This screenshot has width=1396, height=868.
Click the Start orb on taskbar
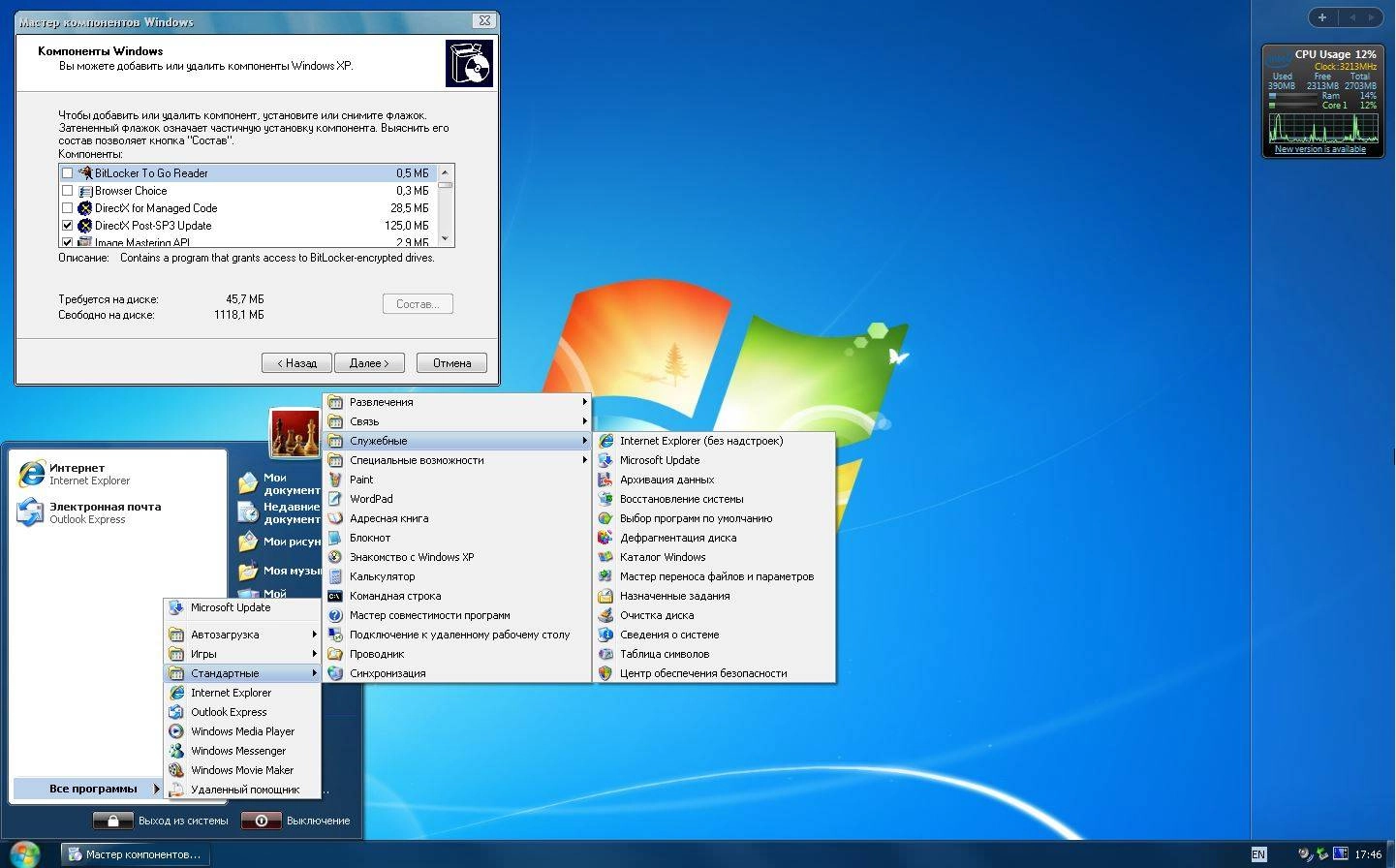coord(24,853)
